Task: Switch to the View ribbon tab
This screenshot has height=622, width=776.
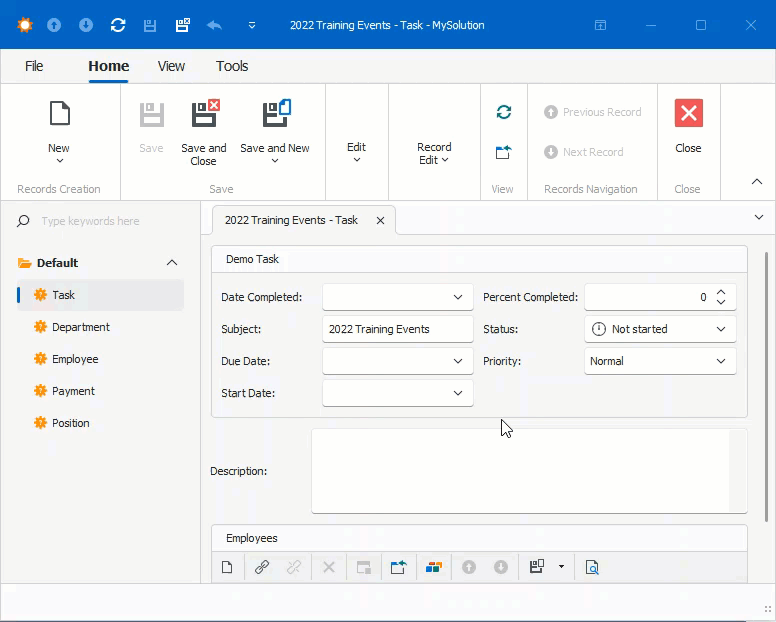Action: pos(171,66)
